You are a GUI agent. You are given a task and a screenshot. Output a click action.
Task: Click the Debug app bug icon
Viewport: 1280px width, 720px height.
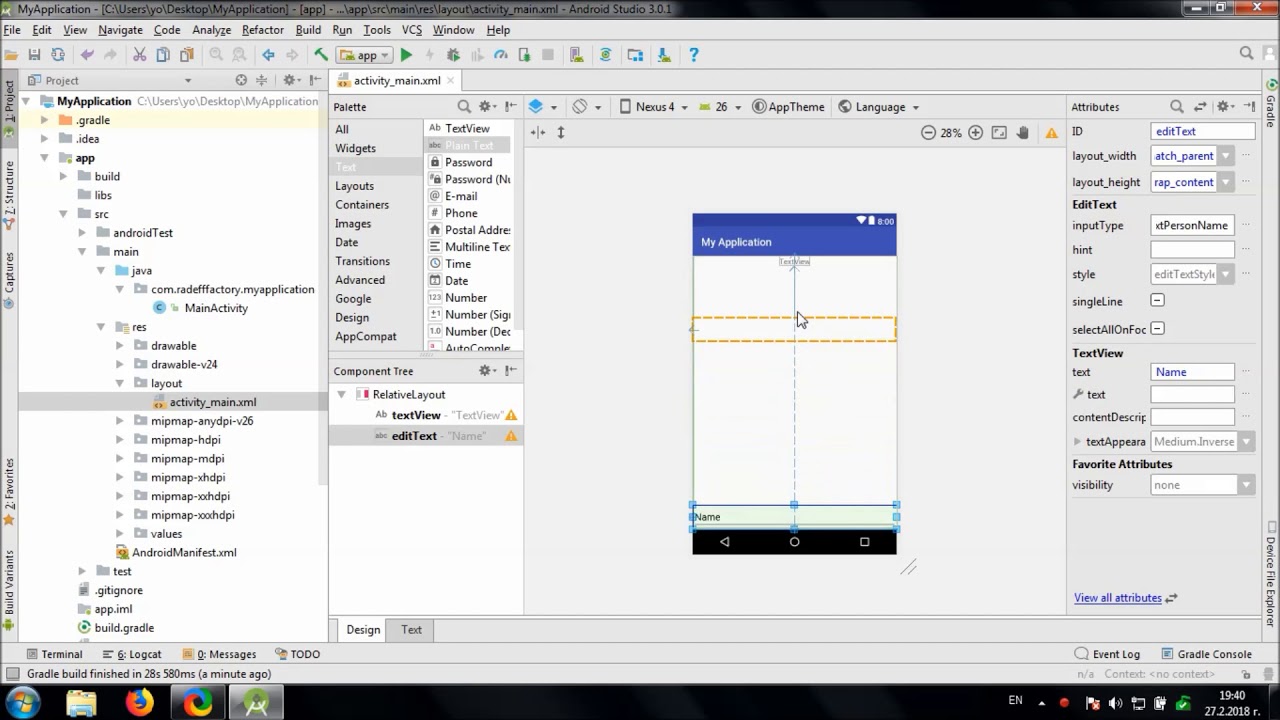(453, 55)
